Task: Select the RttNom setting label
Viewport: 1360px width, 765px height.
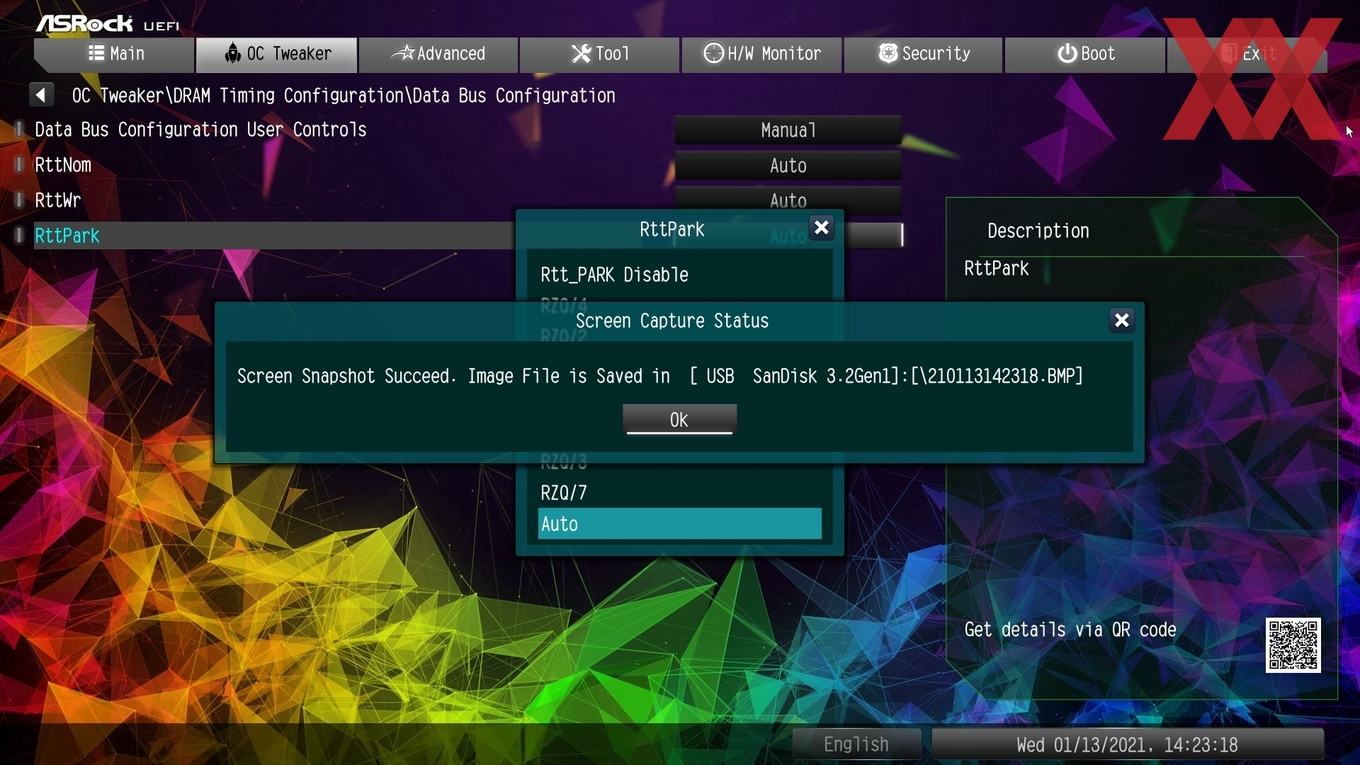Action: click(63, 165)
